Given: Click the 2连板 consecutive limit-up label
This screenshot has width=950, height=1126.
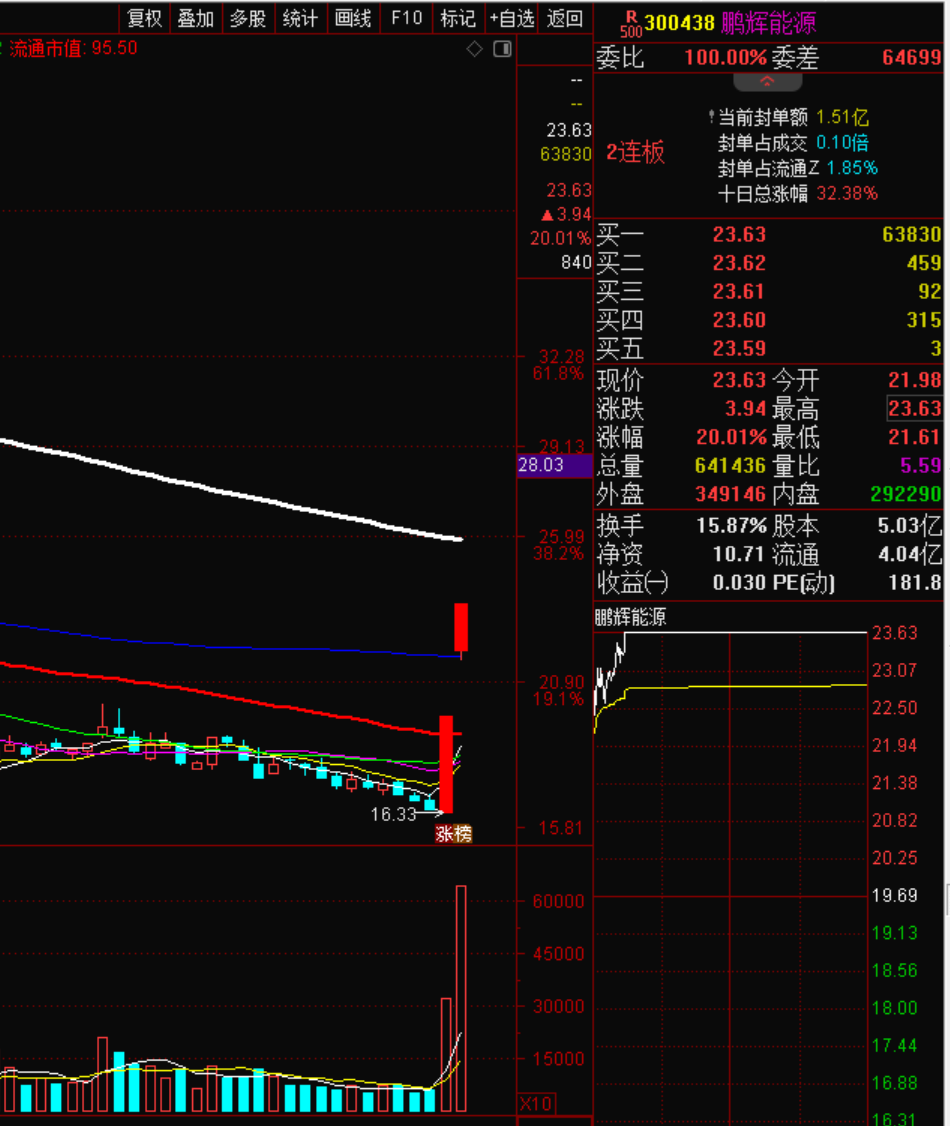Looking at the screenshot, I should pyautogui.click(x=635, y=153).
